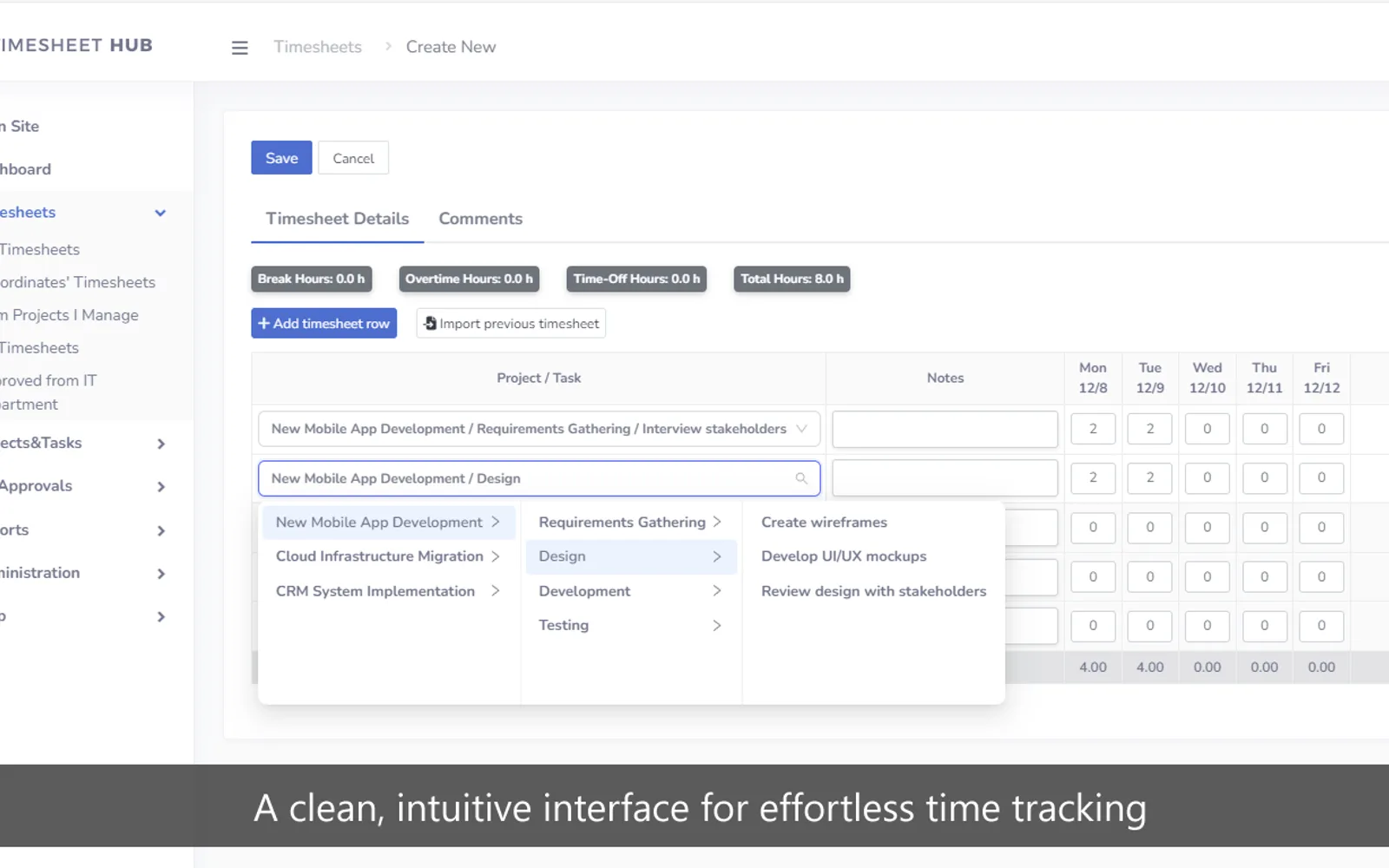Image resolution: width=1389 pixels, height=868 pixels.
Task: Collapse the Timesheets sidebar section chevron
Action: (161, 213)
